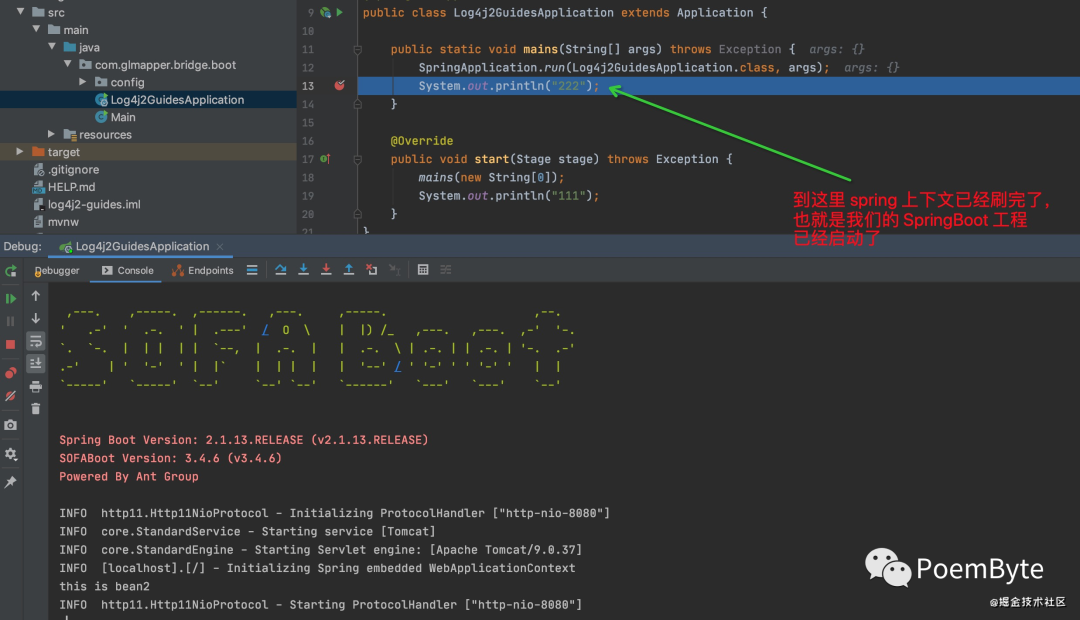
Task: Run to cursor
Action: (395, 269)
